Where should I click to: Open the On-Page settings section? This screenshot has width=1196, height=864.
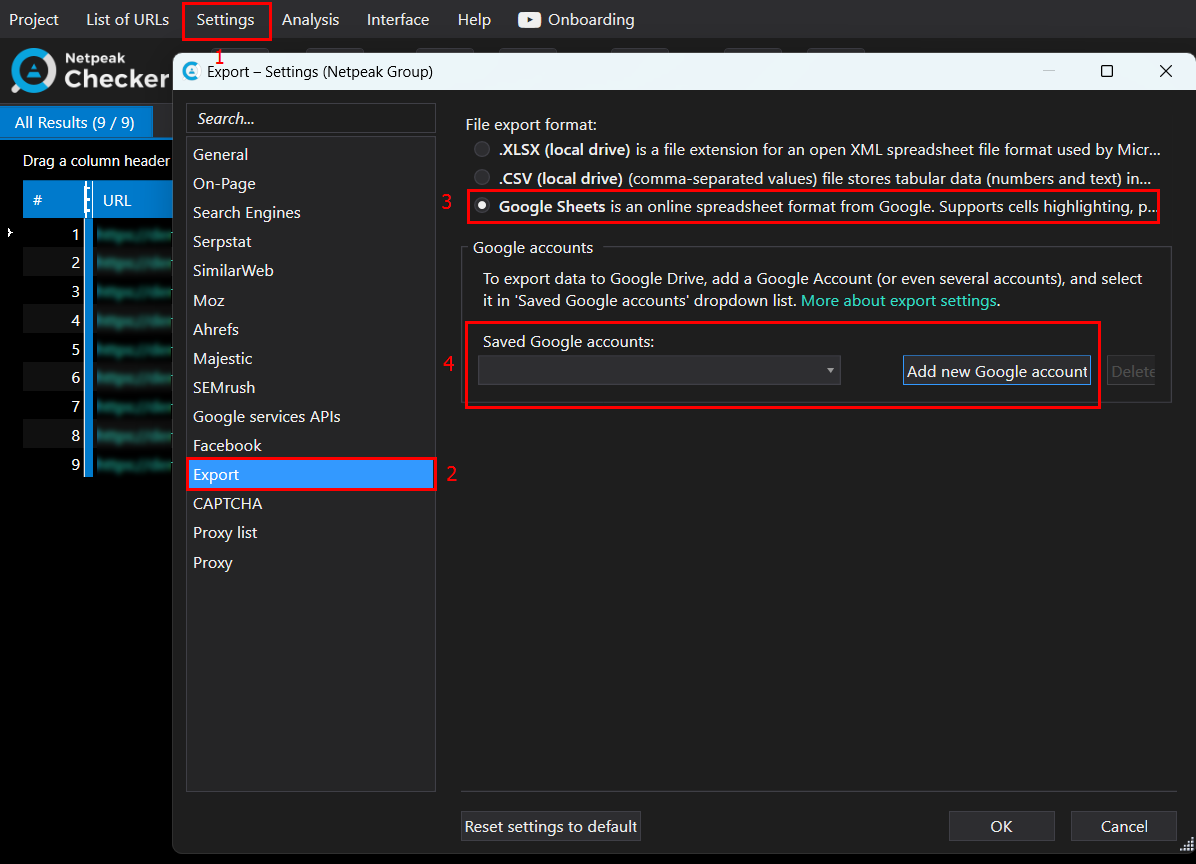(311, 184)
